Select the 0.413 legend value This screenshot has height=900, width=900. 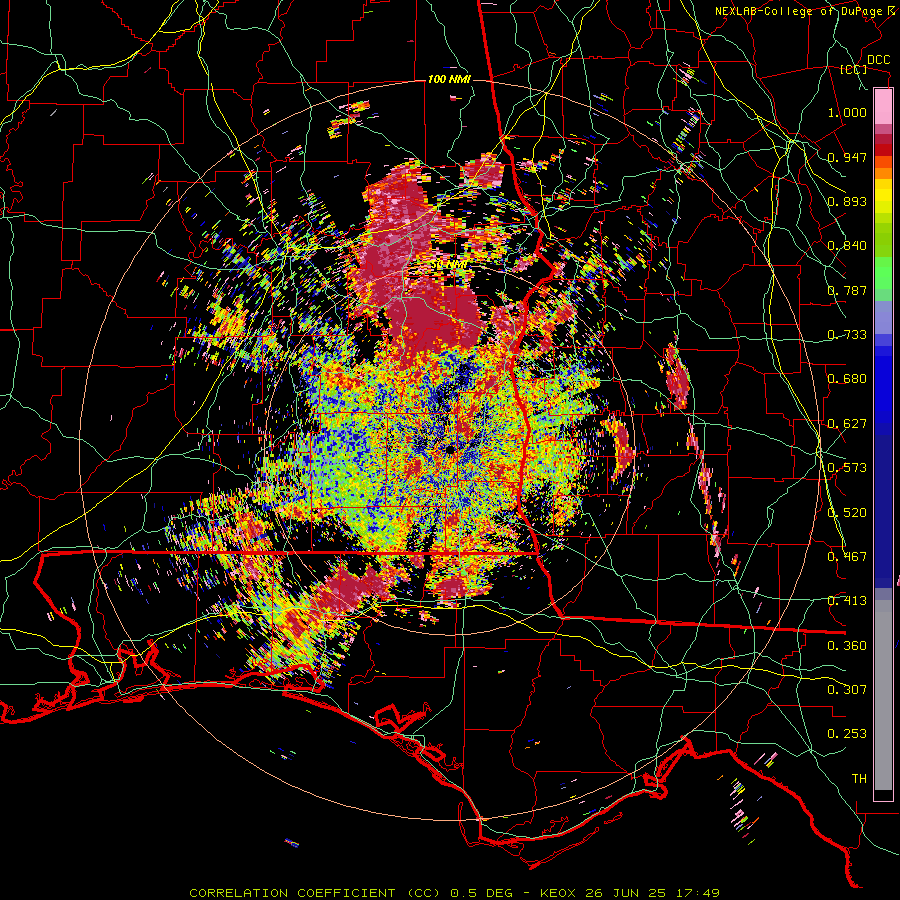click(x=847, y=601)
